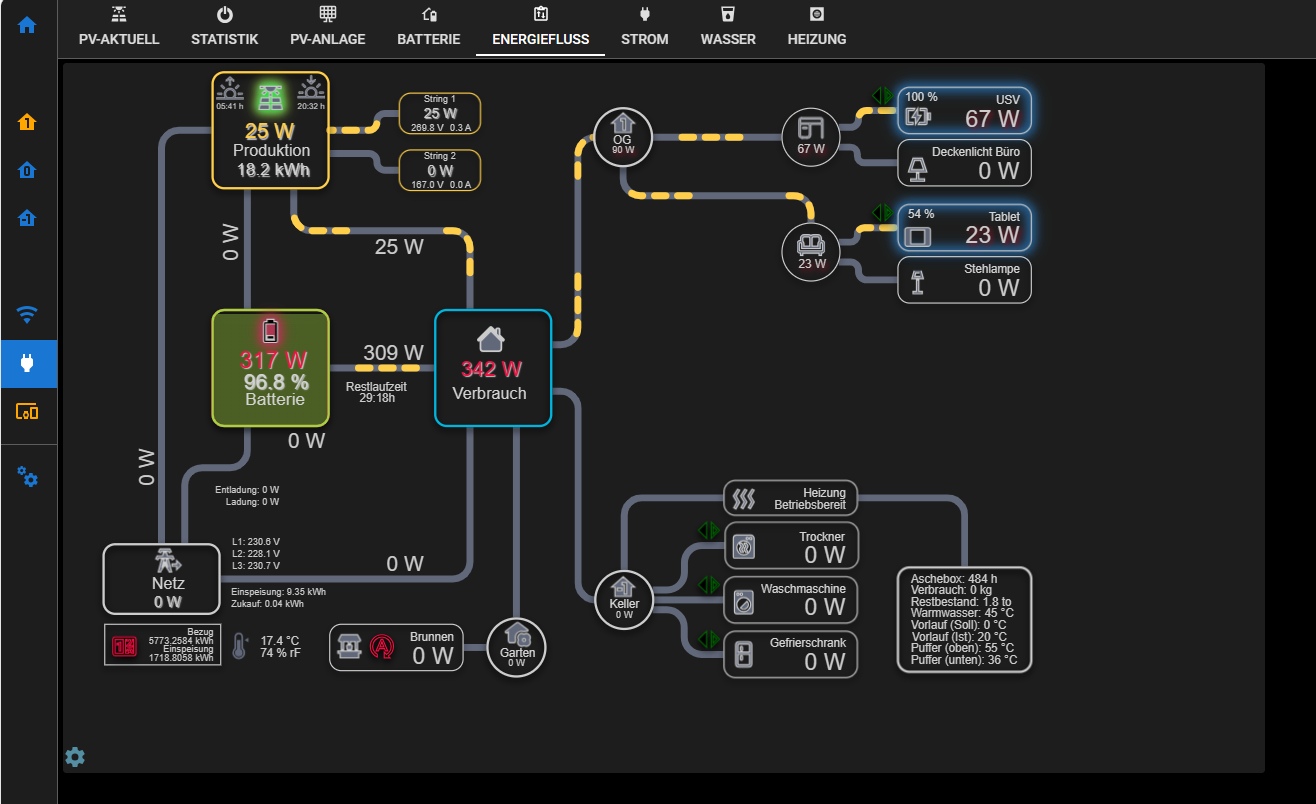Click the Bezug 5773.2584 kWh reading

[182, 636]
